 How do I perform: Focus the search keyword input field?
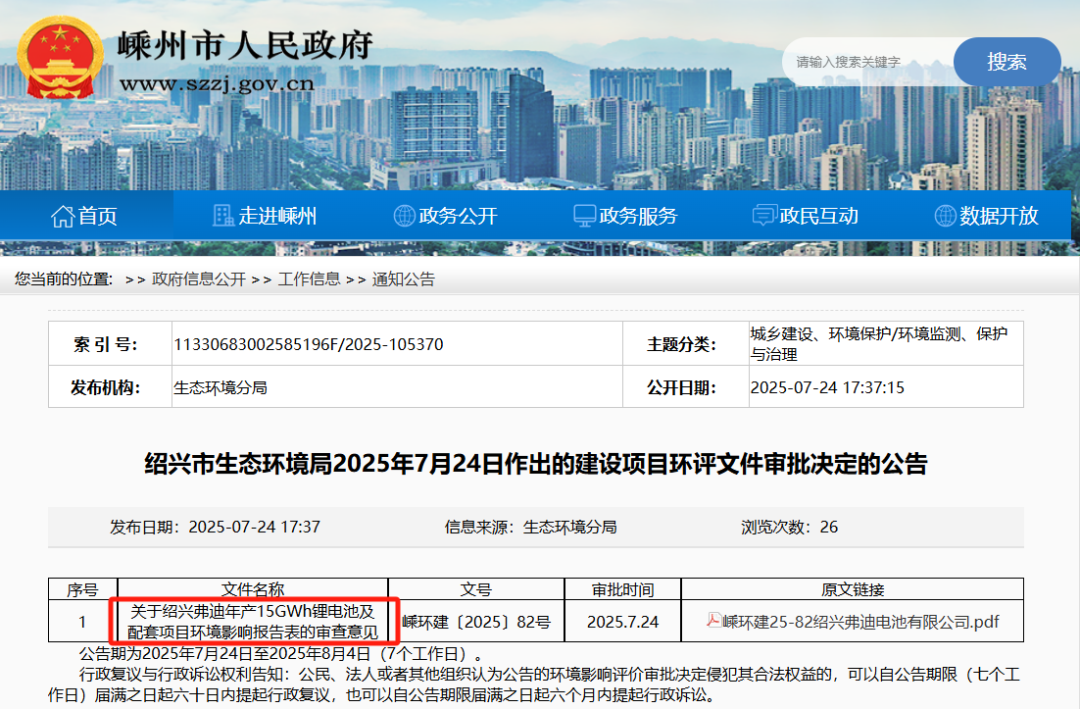865,62
